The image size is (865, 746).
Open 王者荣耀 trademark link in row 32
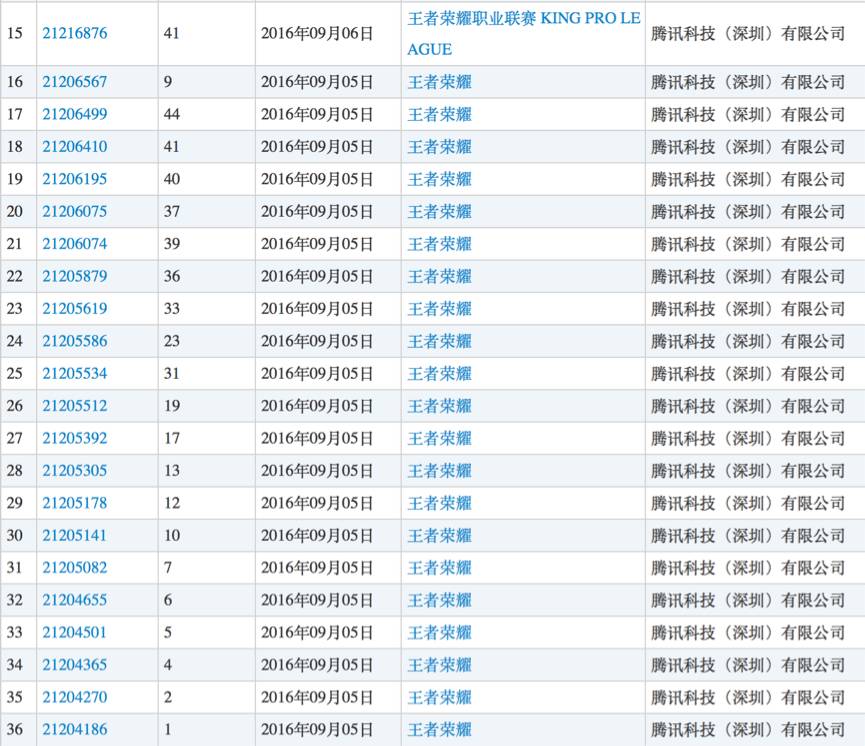point(440,600)
